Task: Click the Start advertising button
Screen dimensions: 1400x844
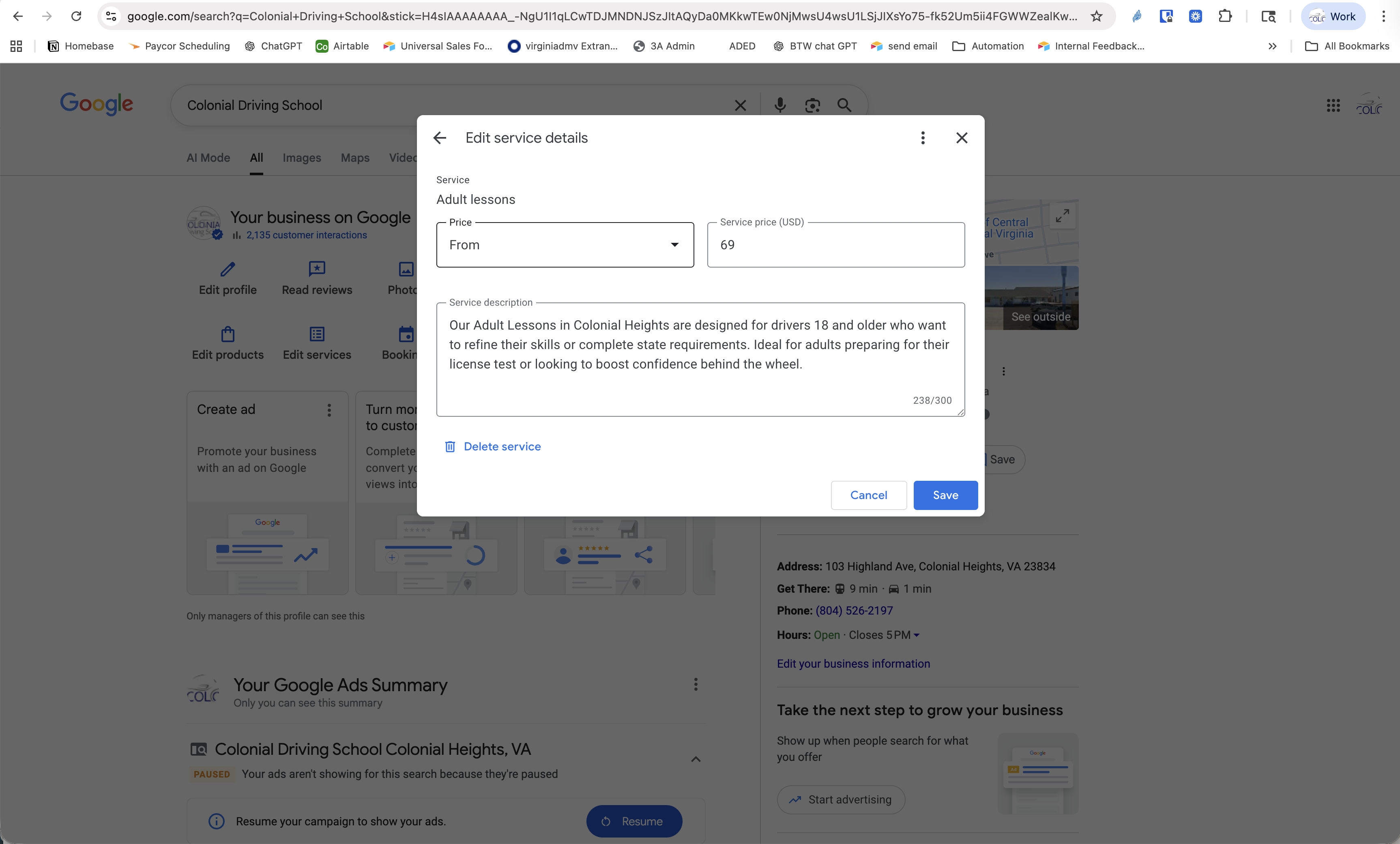Action: [x=841, y=800]
